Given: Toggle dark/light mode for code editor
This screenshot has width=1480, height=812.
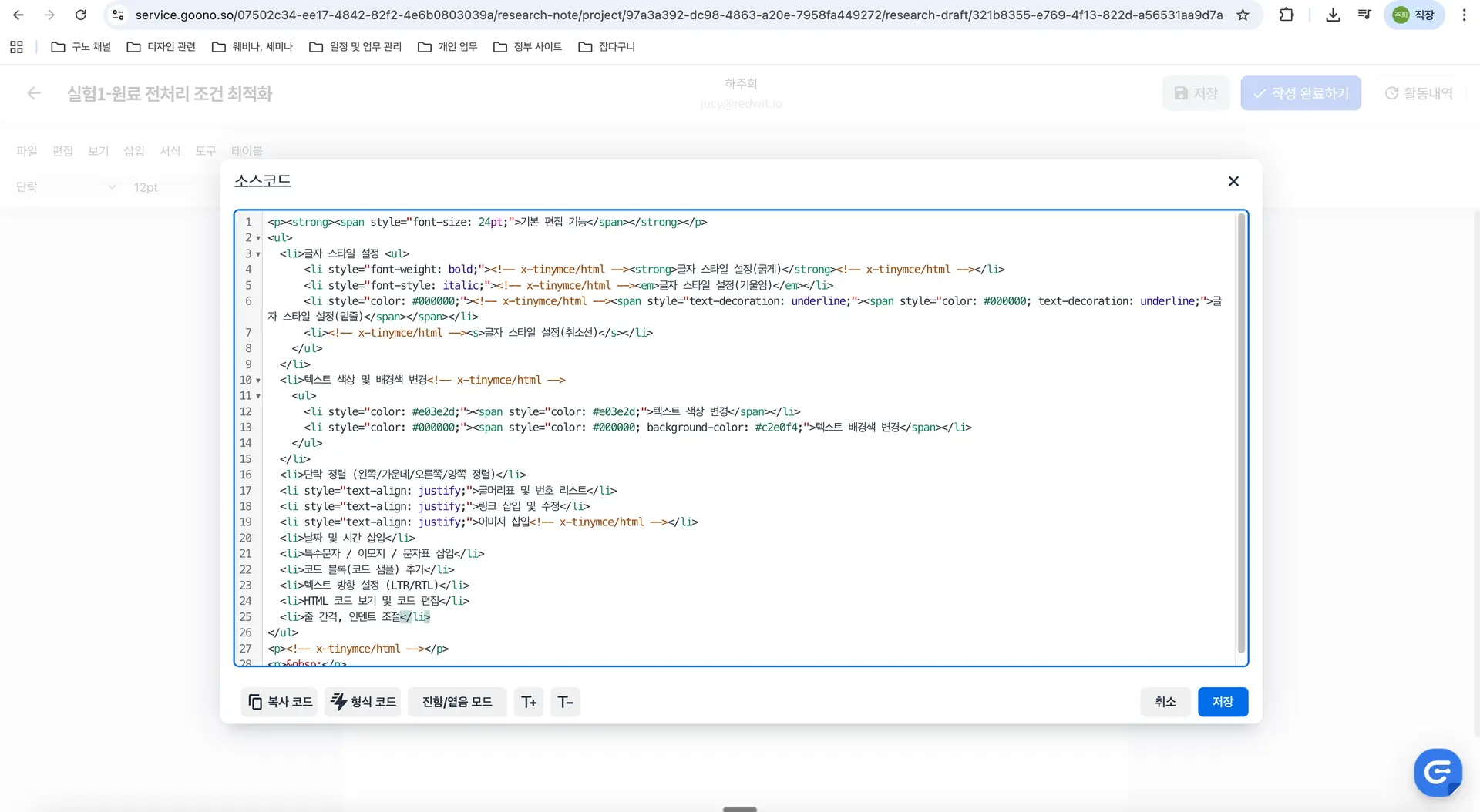Looking at the screenshot, I should (x=457, y=702).
